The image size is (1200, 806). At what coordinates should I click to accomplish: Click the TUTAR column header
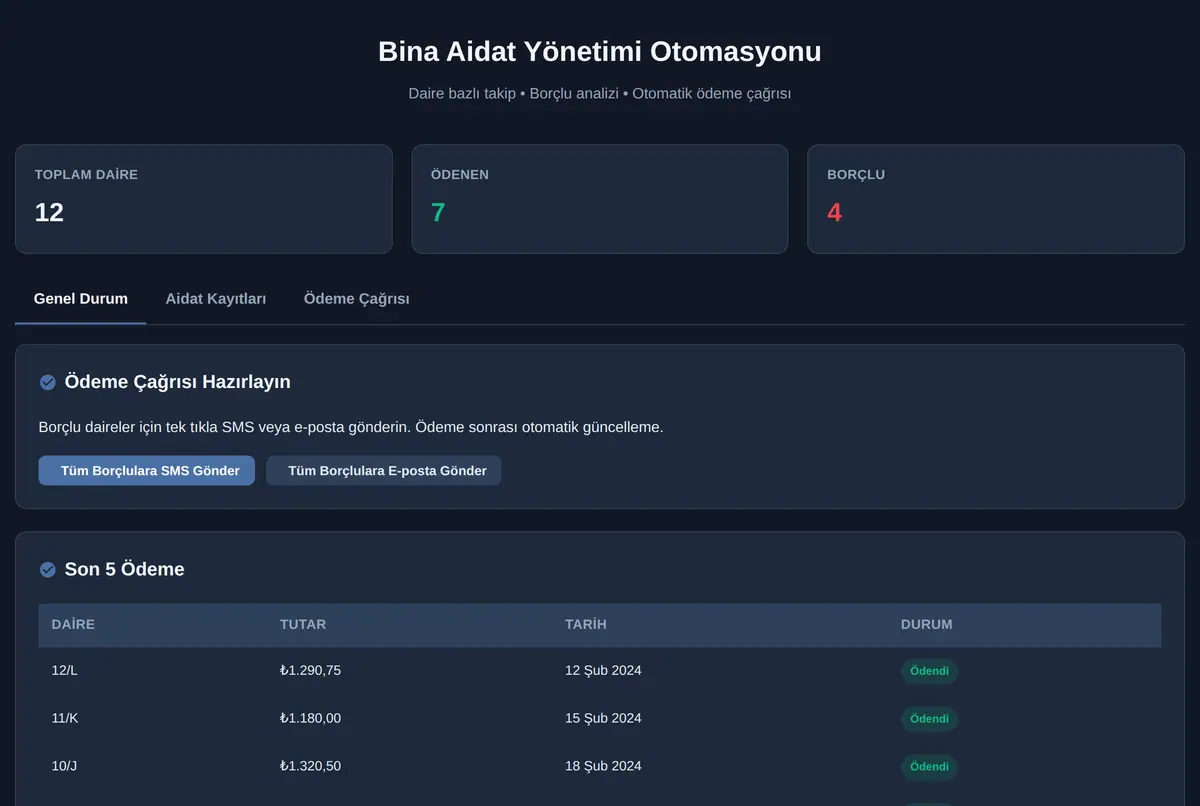[303, 624]
